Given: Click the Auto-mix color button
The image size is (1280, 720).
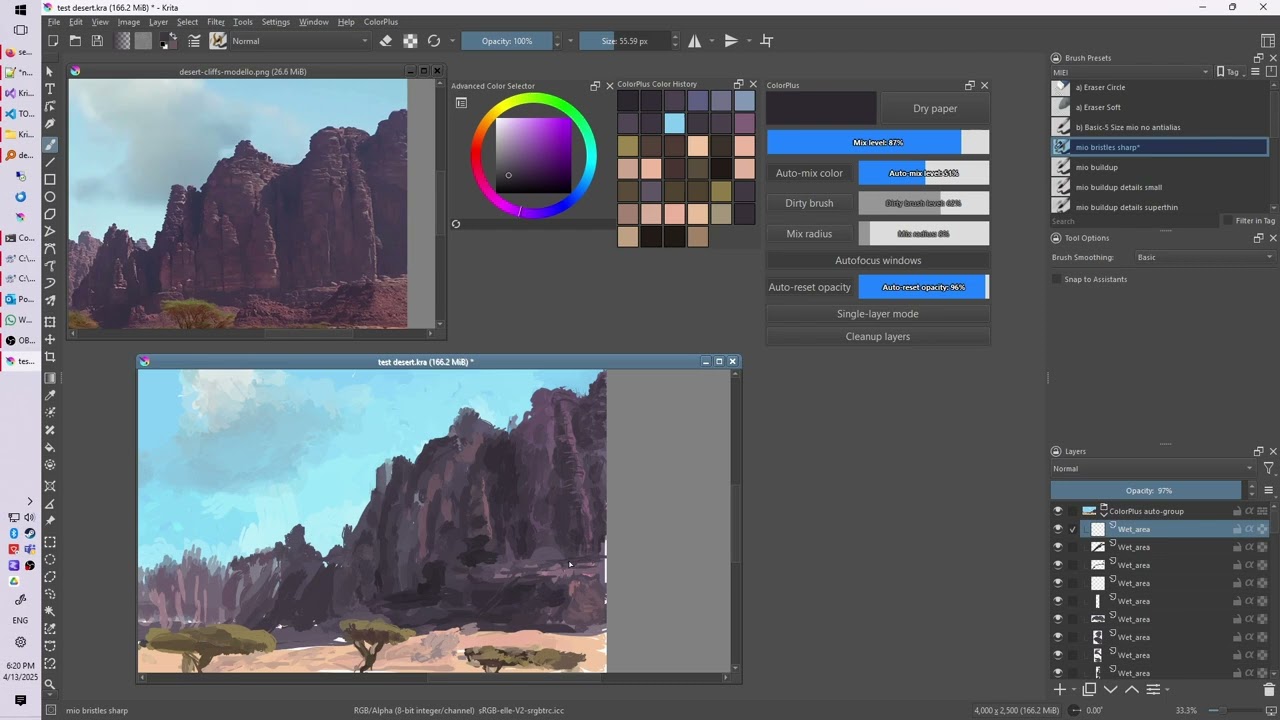Looking at the screenshot, I should point(809,173).
